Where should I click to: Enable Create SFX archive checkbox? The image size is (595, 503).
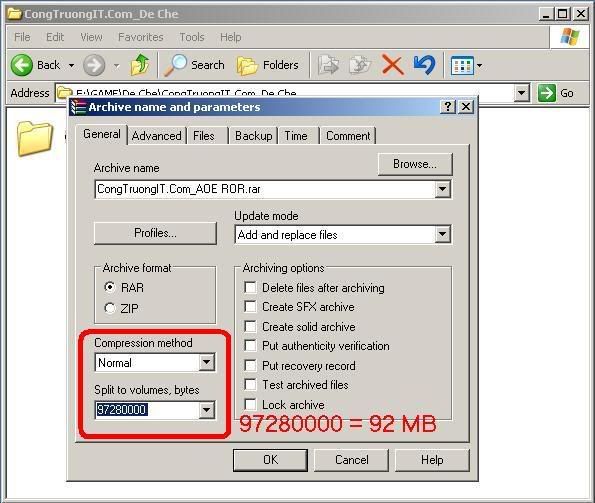pos(250,307)
